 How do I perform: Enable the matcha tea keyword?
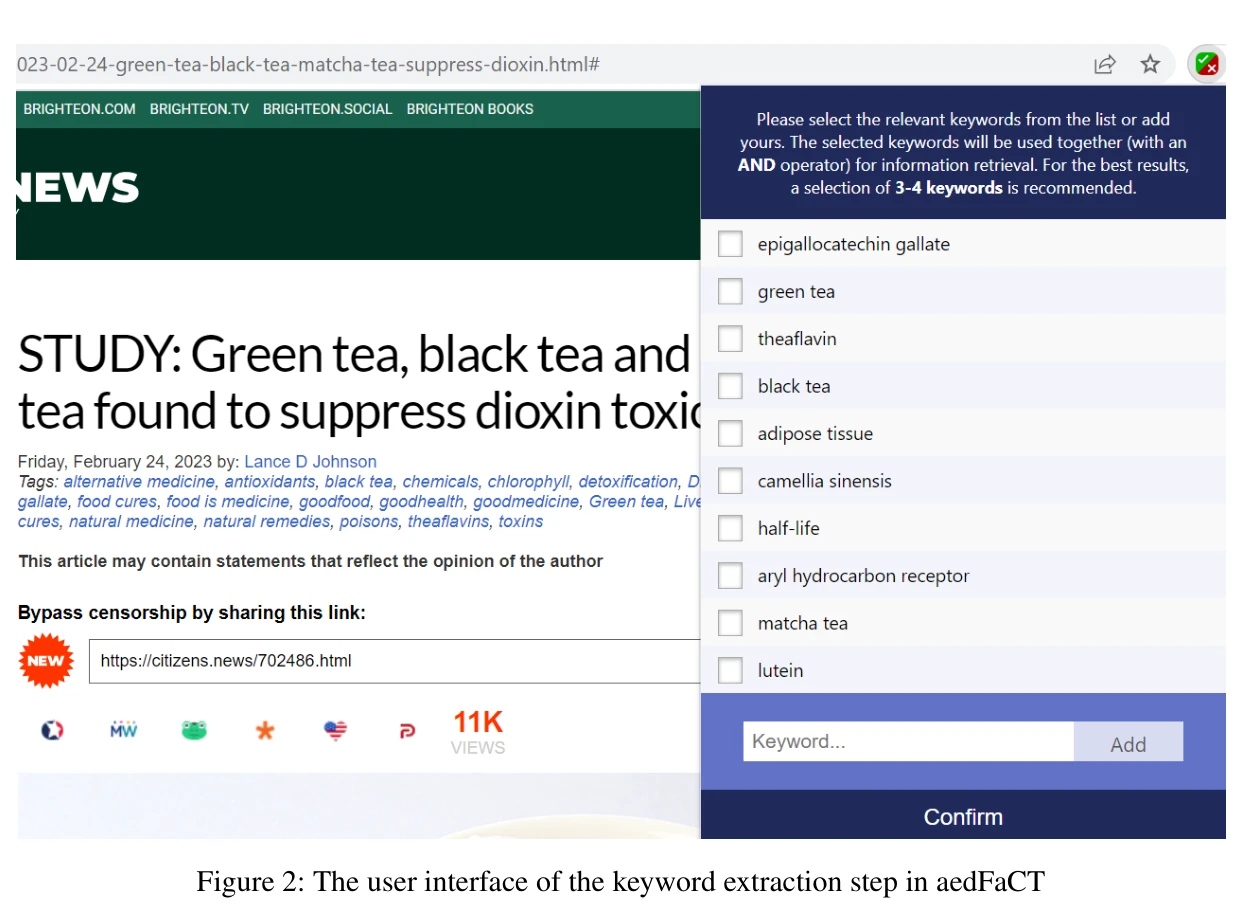731,623
